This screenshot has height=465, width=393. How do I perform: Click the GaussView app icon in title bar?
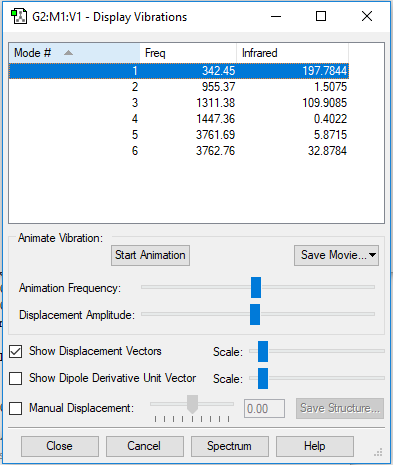[x=19, y=17]
